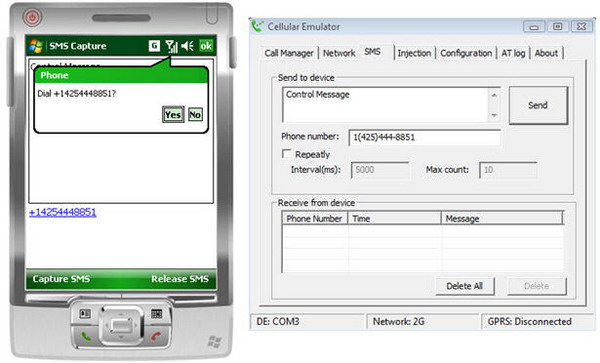Image resolution: width=600 pixels, height=363 pixels.
Task: Open the Windows Start flag on phone
Action: [x=36, y=46]
